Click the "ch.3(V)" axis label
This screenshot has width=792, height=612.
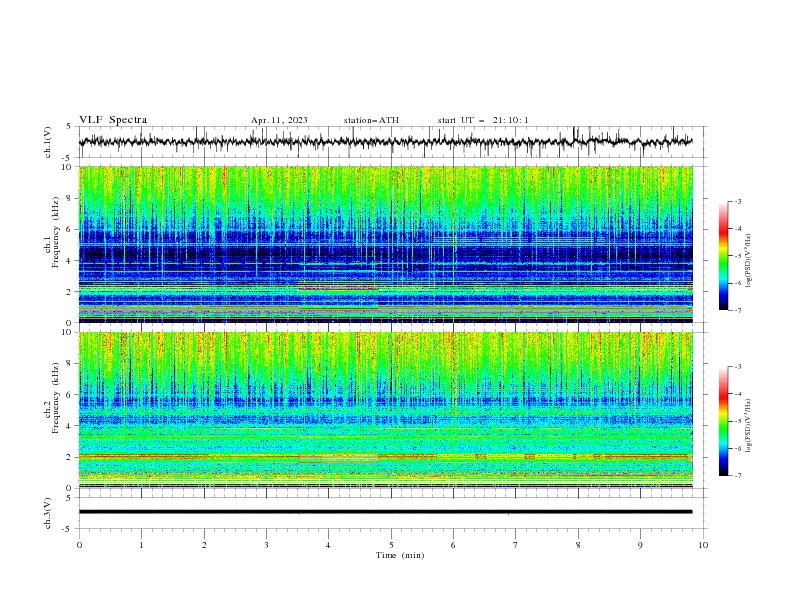[48, 513]
